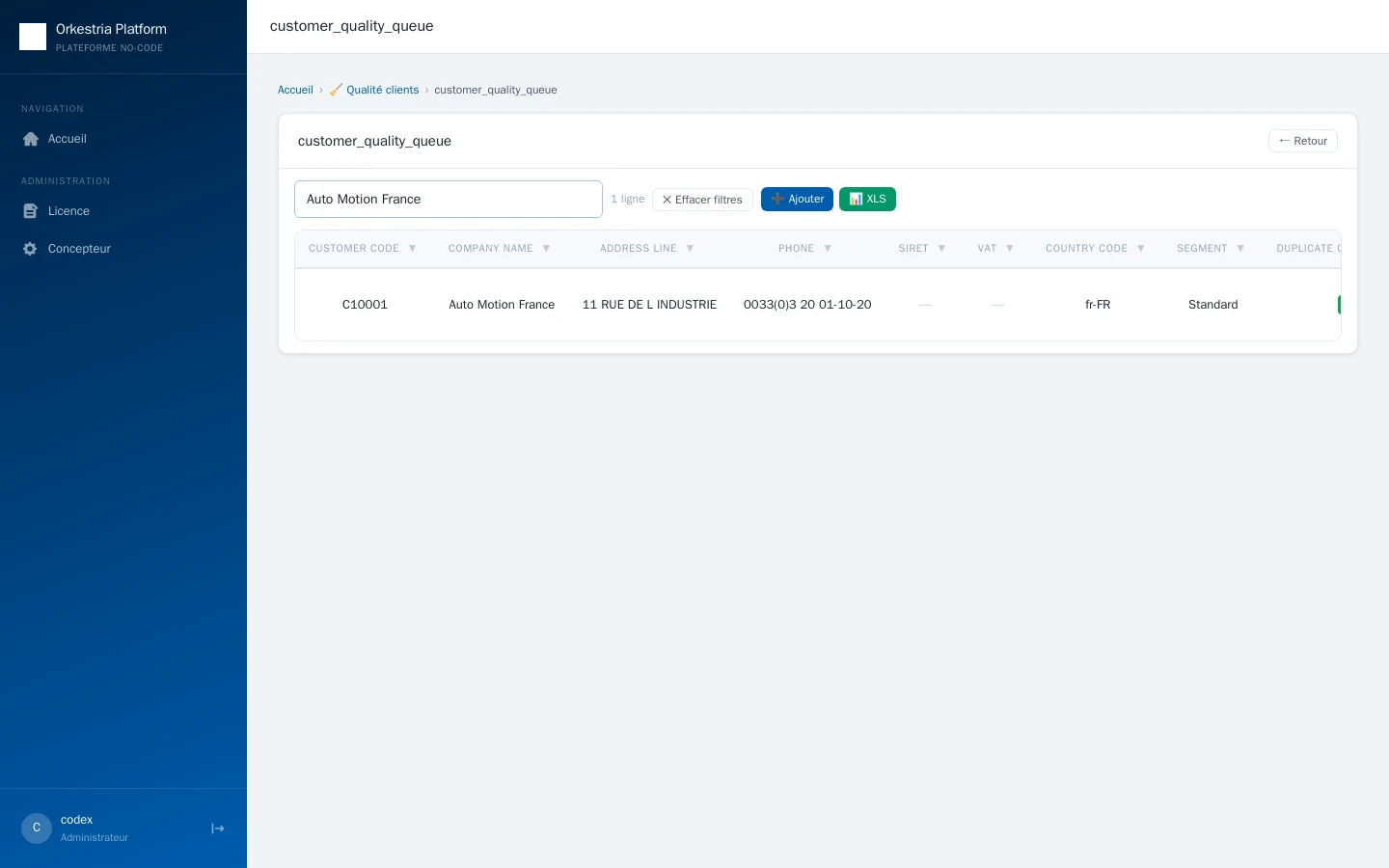
Task: Open the SEGMENT column filter arrow
Action: (x=1240, y=249)
